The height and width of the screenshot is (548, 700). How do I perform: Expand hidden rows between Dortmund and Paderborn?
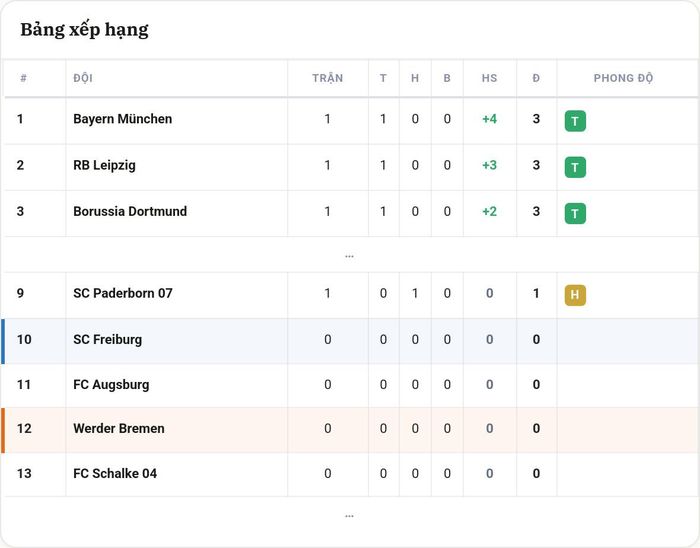point(350,256)
